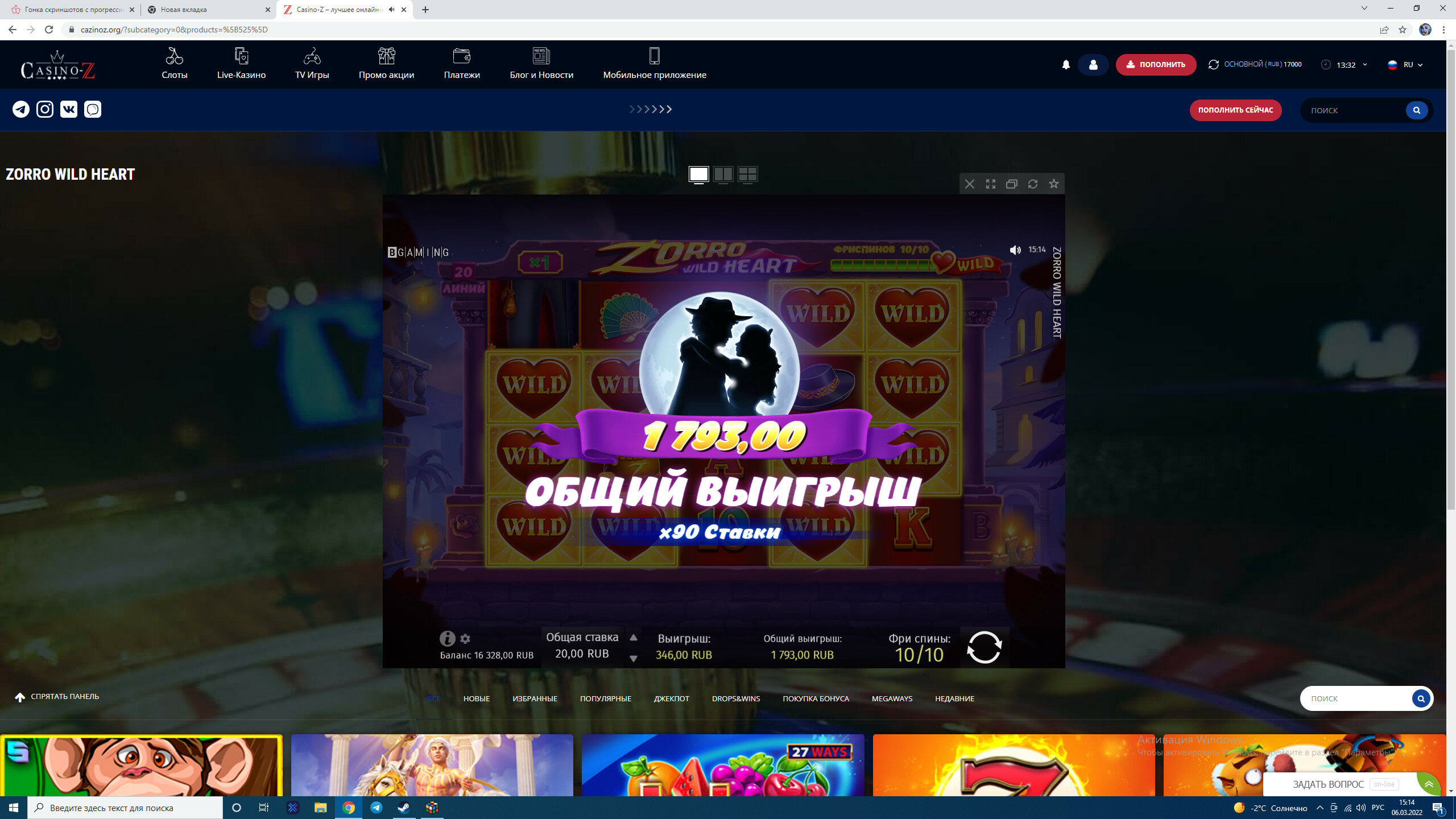
Task: Click the VK social network icon
Action: (69, 109)
